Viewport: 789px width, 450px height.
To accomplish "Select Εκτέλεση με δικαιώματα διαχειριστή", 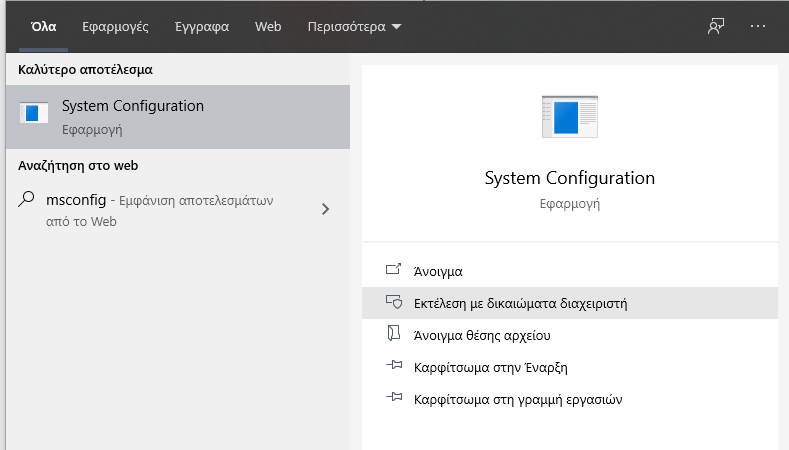I will click(x=570, y=303).
